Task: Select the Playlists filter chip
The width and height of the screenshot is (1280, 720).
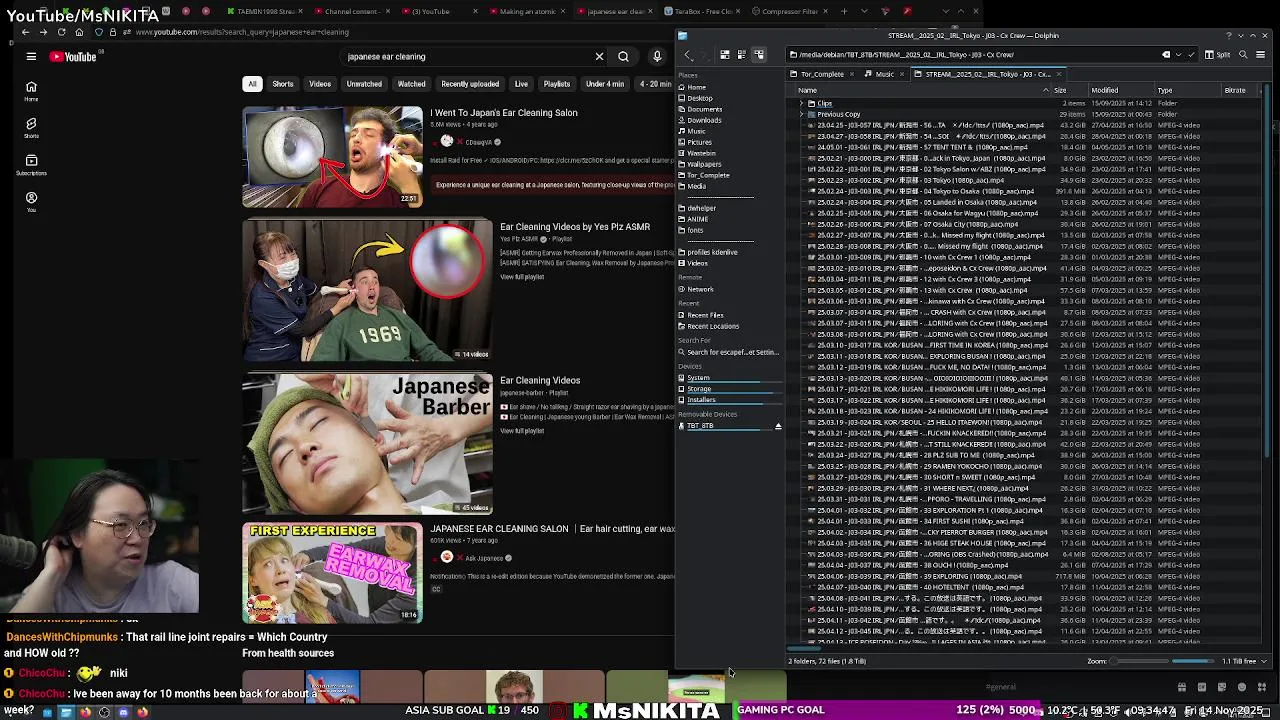Action: [557, 84]
